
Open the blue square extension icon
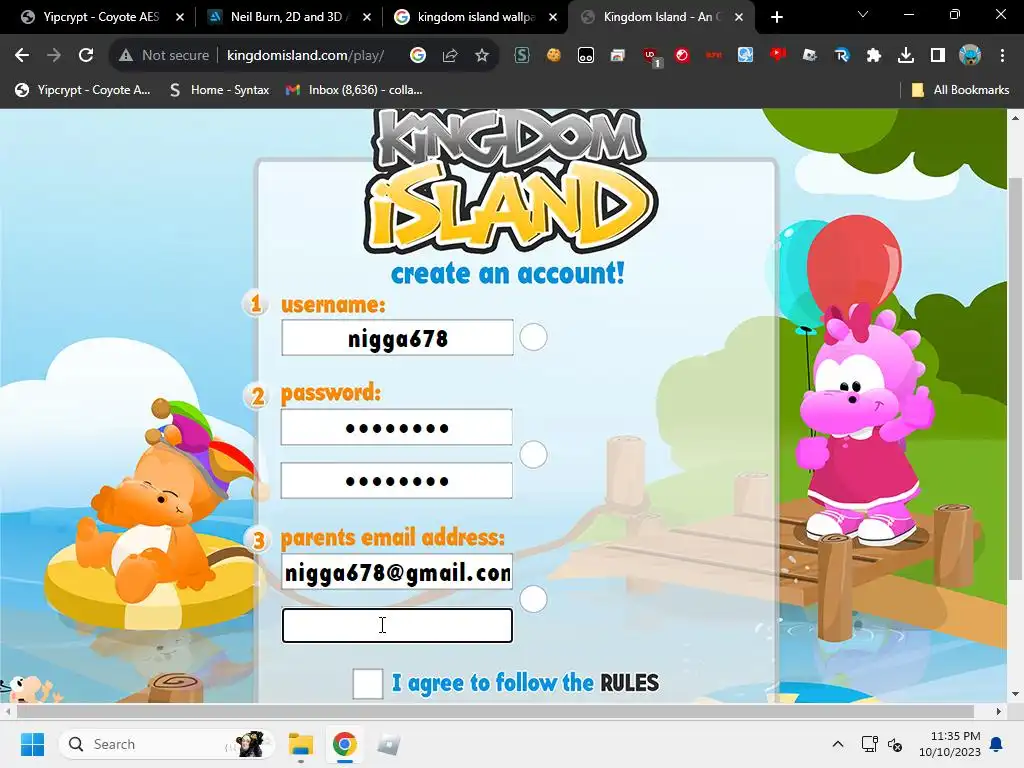745,56
